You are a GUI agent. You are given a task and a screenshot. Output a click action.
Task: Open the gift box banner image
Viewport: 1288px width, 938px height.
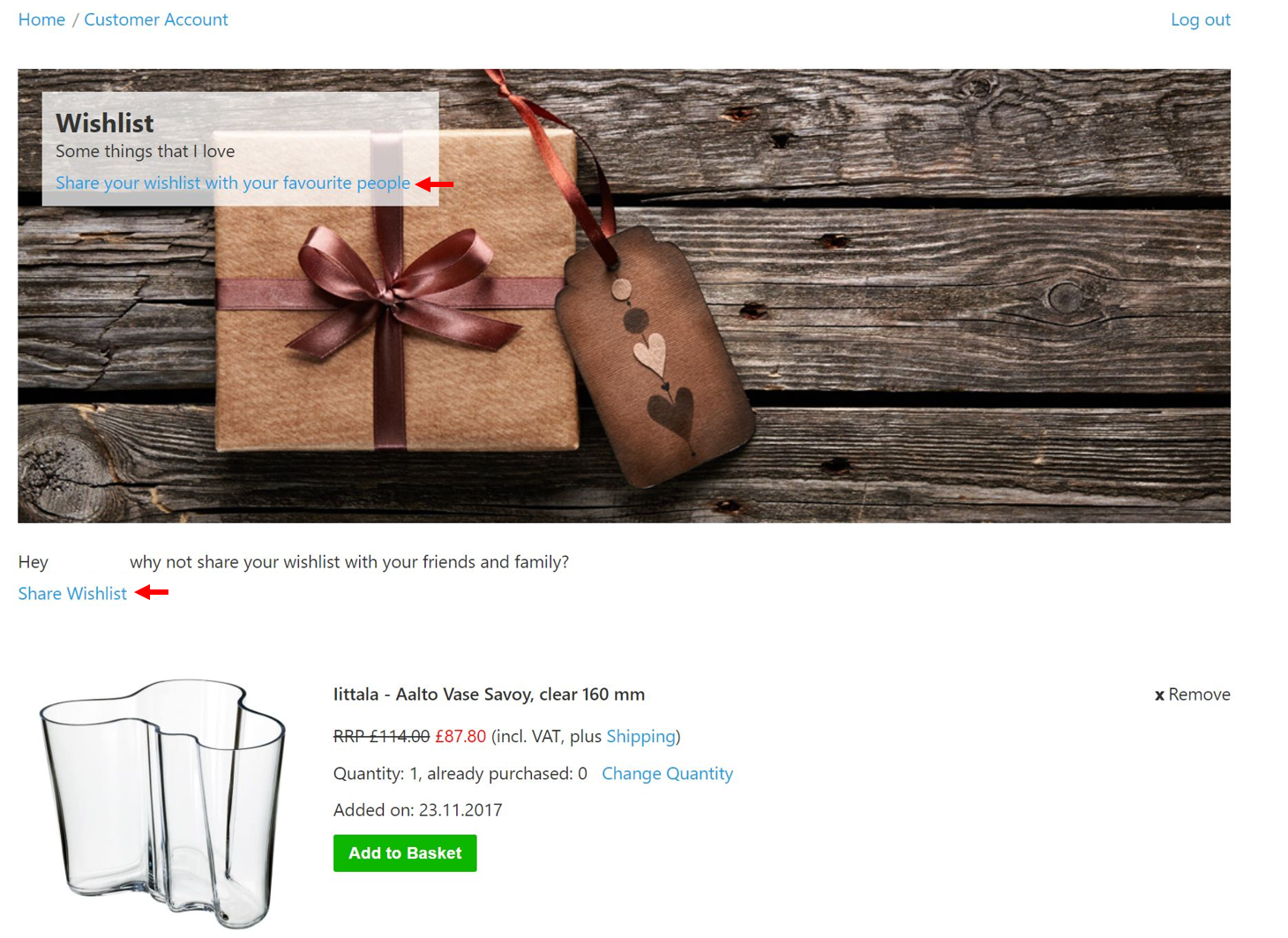(x=624, y=296)
